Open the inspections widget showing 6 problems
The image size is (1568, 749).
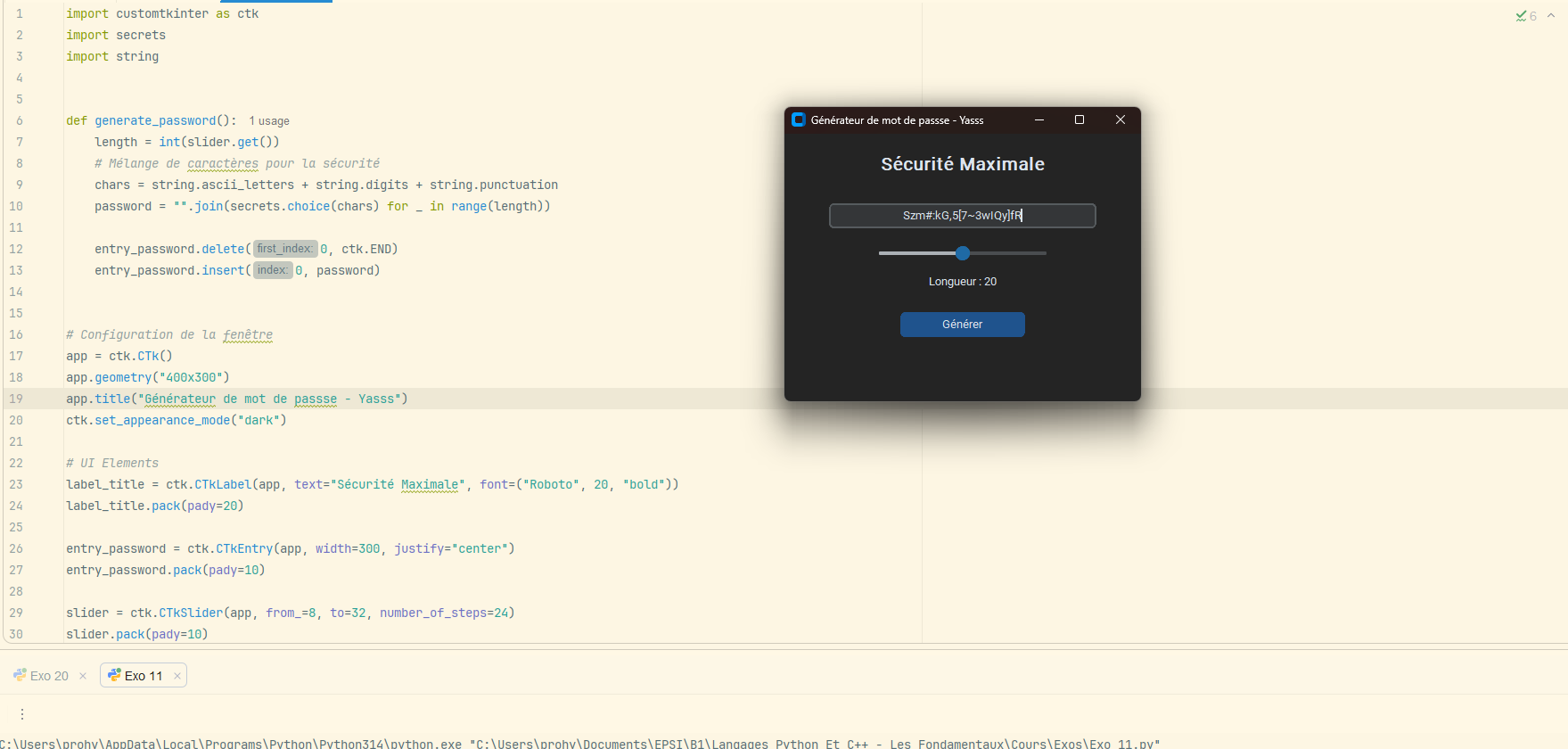pos(1526,16)
